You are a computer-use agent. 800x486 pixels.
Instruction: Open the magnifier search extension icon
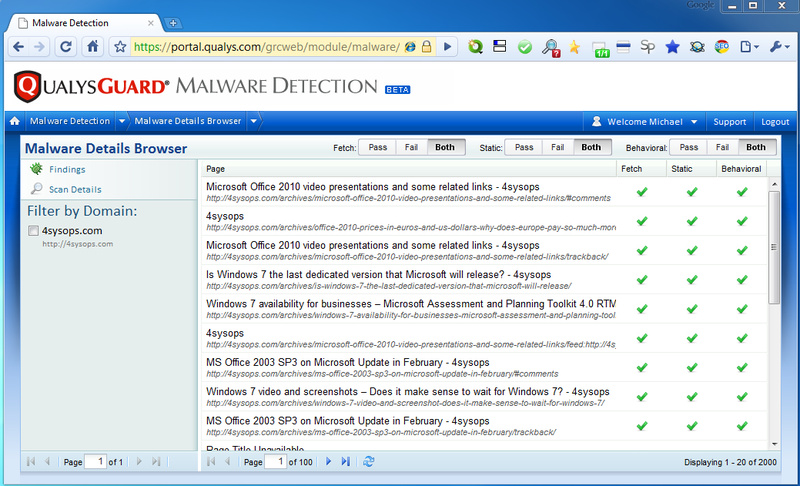click(x=551, y=47)
